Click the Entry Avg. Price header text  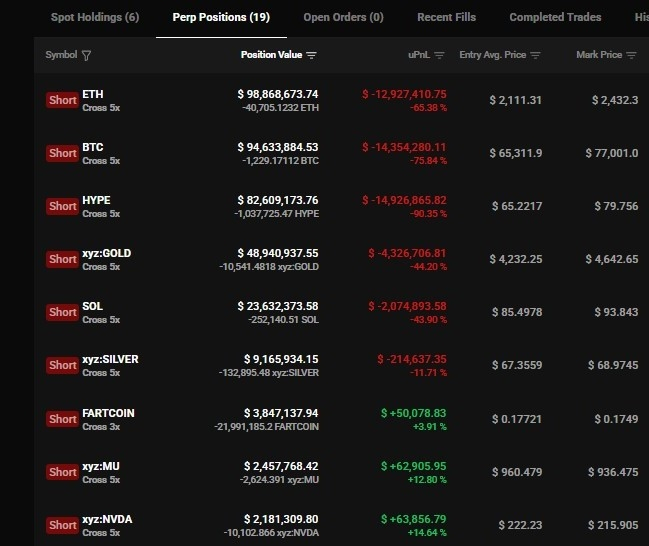[493, 55]
